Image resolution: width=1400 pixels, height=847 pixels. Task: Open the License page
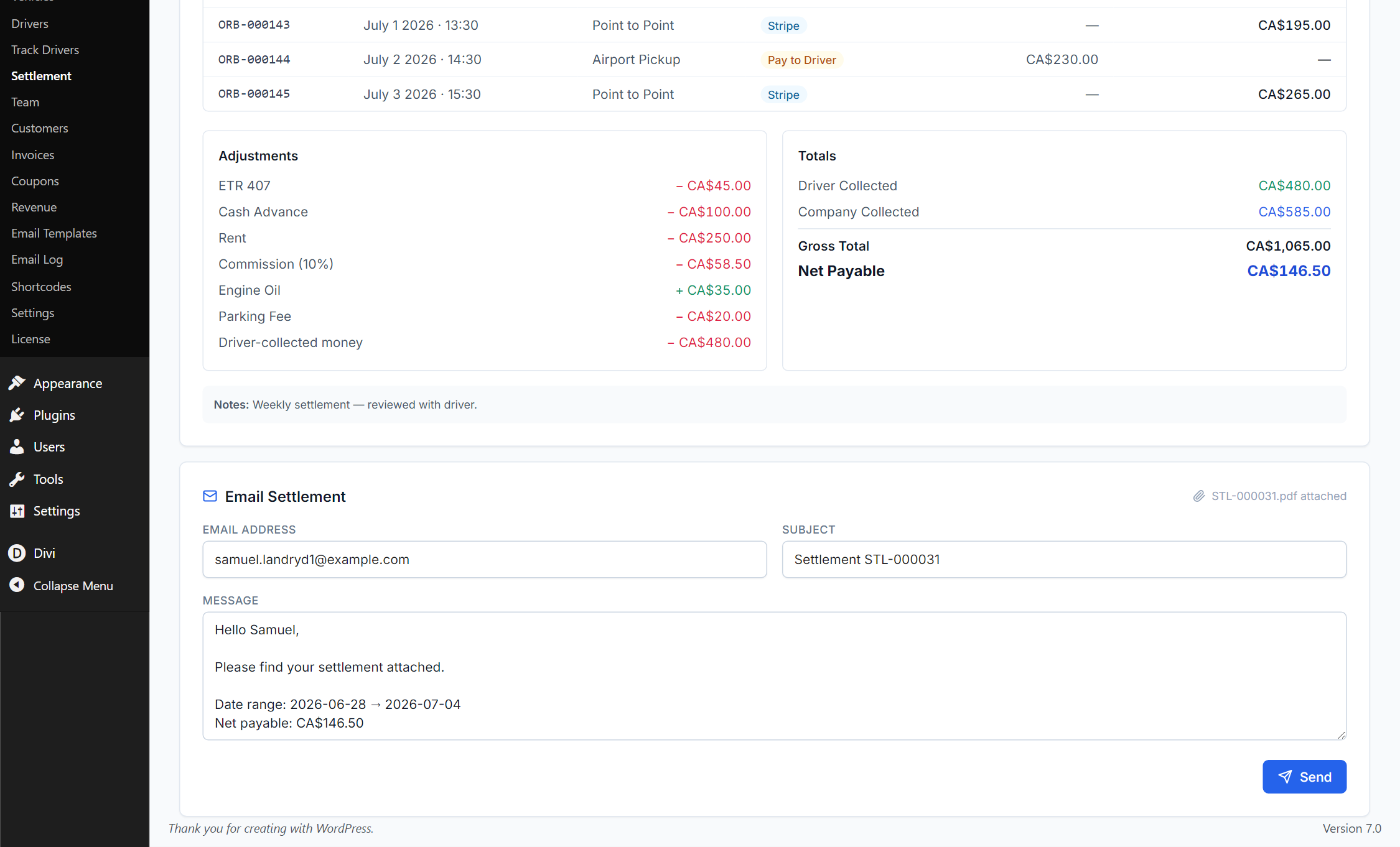click(x=30, y=339)
